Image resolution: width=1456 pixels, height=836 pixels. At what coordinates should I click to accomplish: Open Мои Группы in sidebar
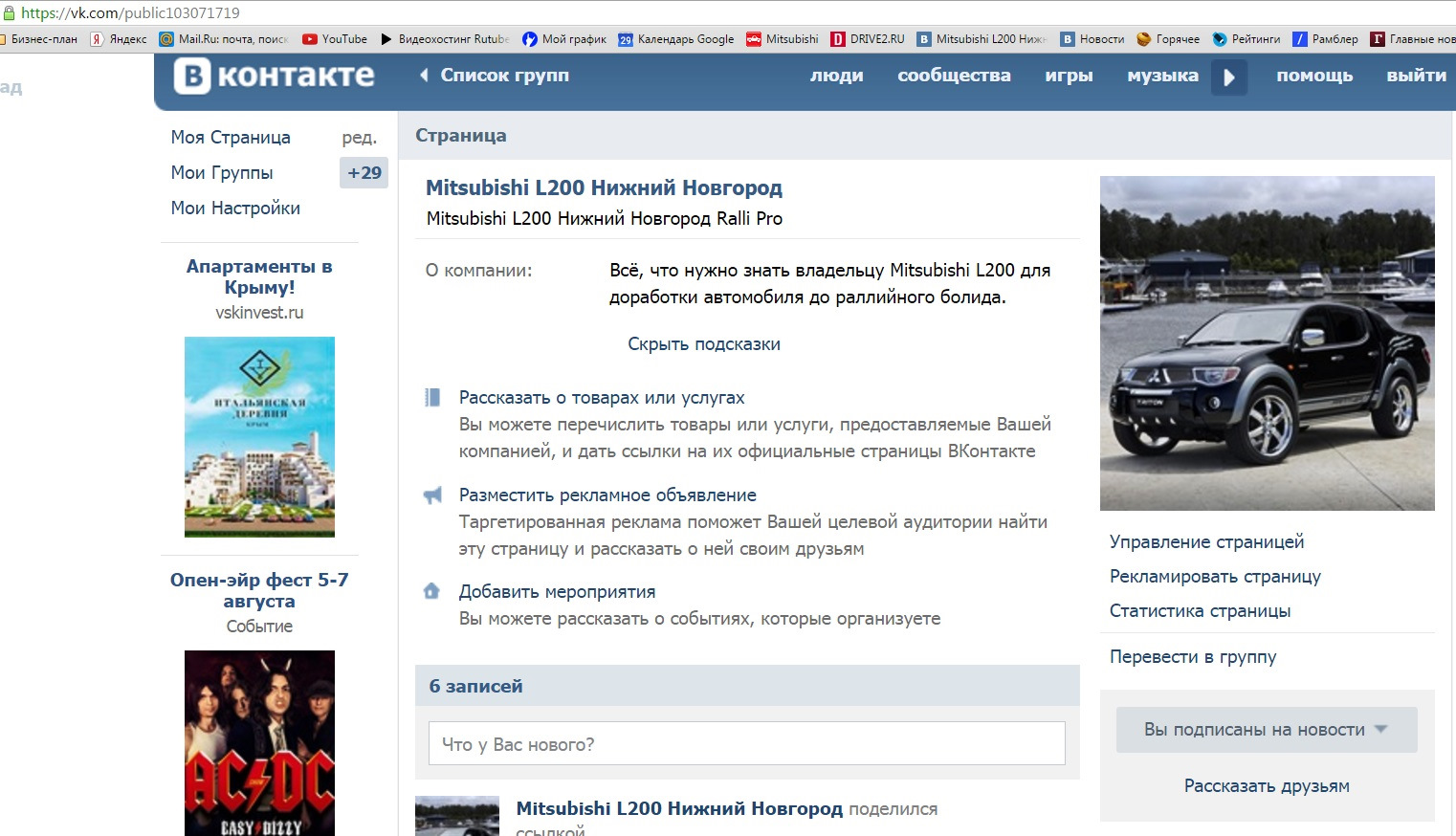coord(222,172)
